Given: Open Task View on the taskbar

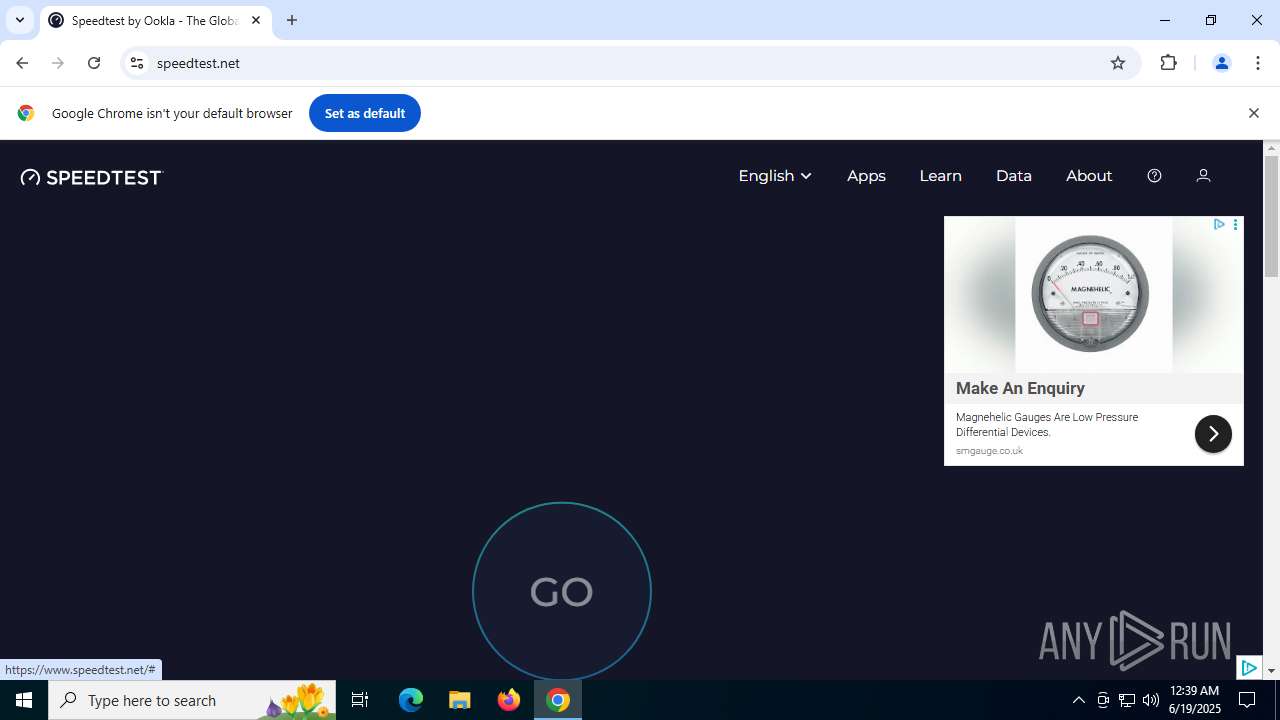Looking at the screenshot, I should [x=360, y=700].
